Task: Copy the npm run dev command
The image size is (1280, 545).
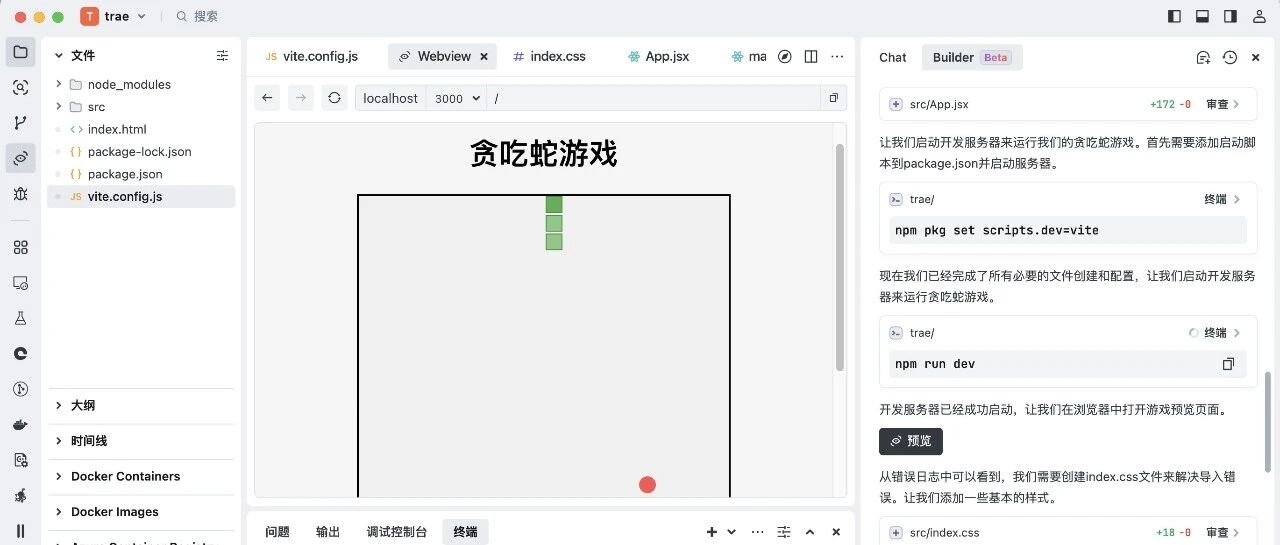Action: coord(1228,364)
